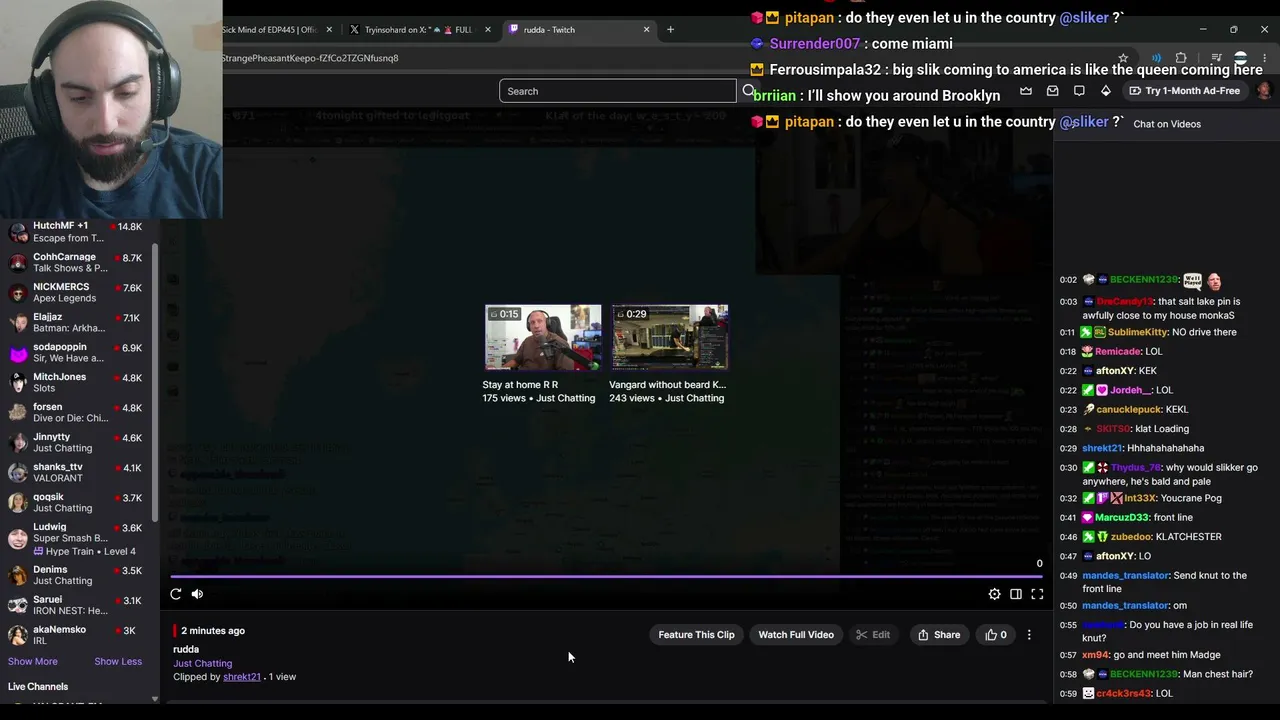Click the Edit clip scissors button
Image resolution: width=1280 pixels, height=720 pixels.
pos(873,635)
